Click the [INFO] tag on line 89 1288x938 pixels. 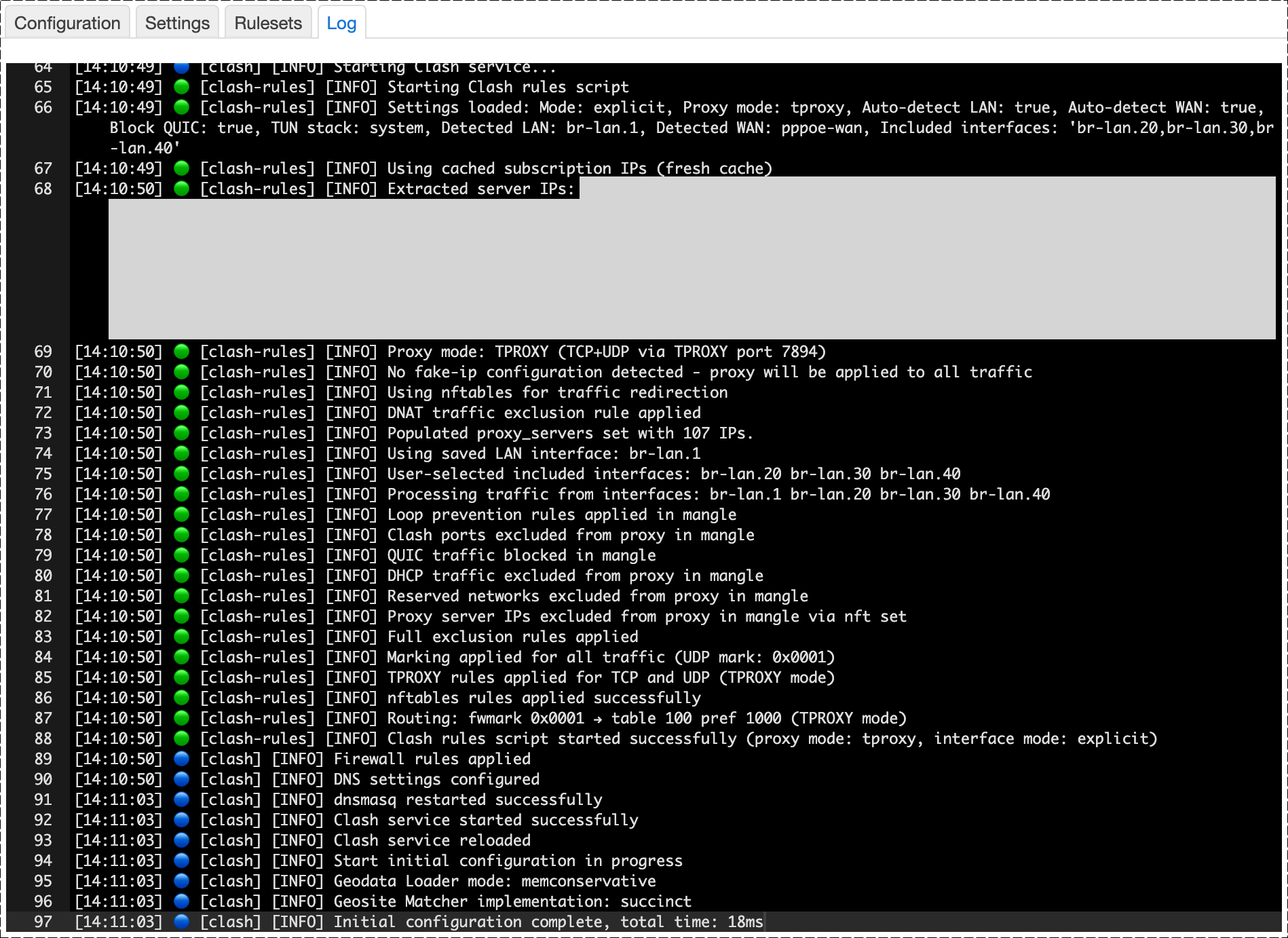[x=298, y=759]
